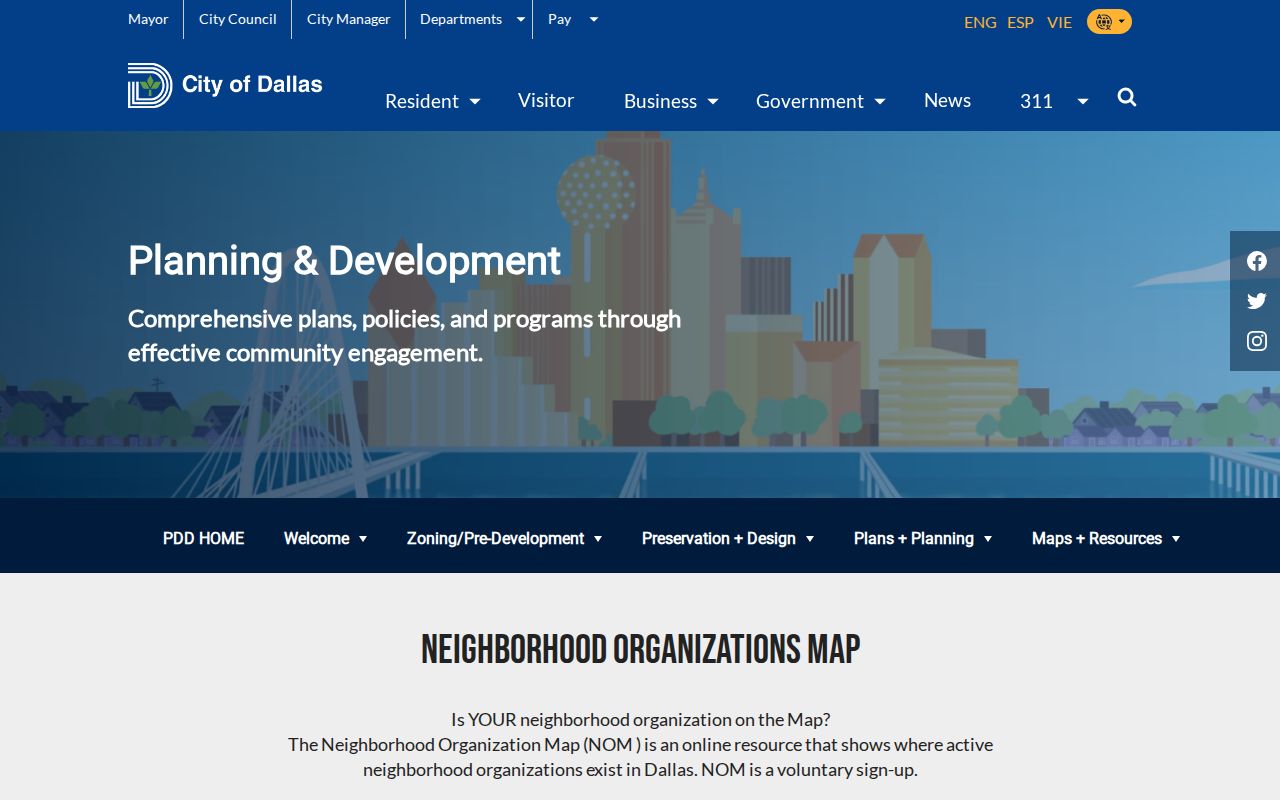This screenshot has height=800, width=1280.
Task: Open the Instagram social icon
Action: pos(1257,341)
